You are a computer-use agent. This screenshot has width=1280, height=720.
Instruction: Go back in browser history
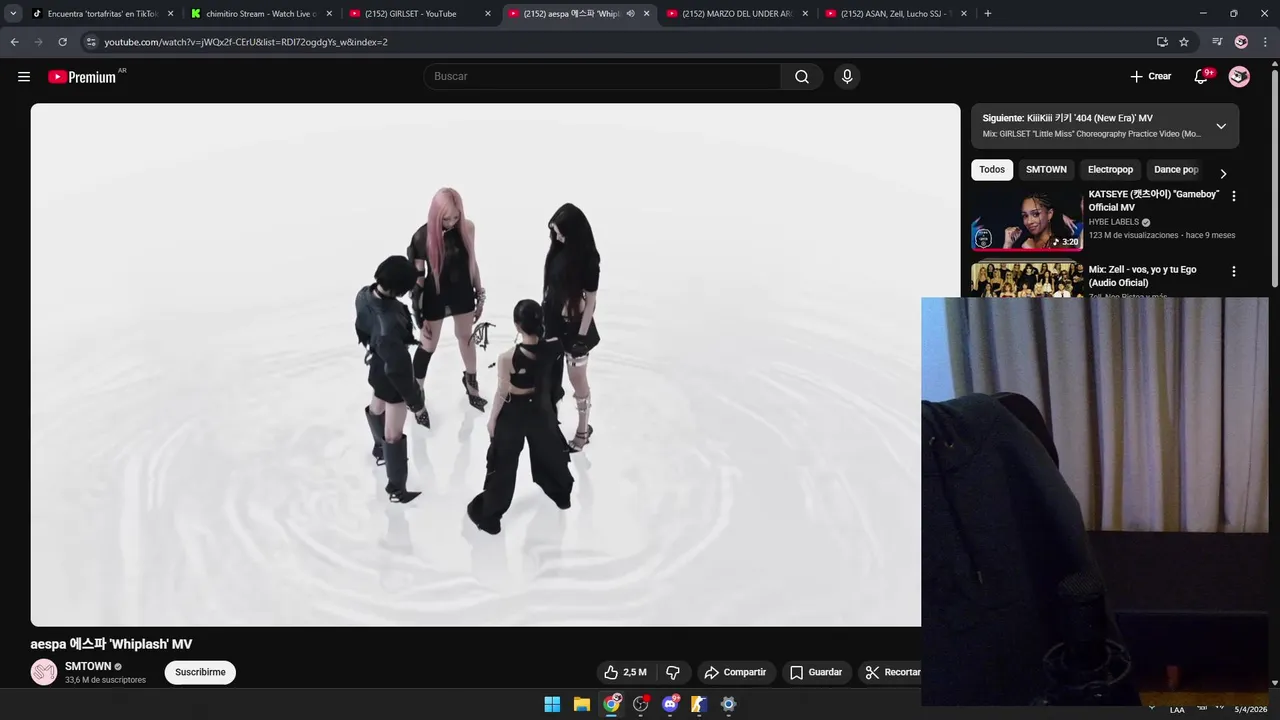(14, 42)
